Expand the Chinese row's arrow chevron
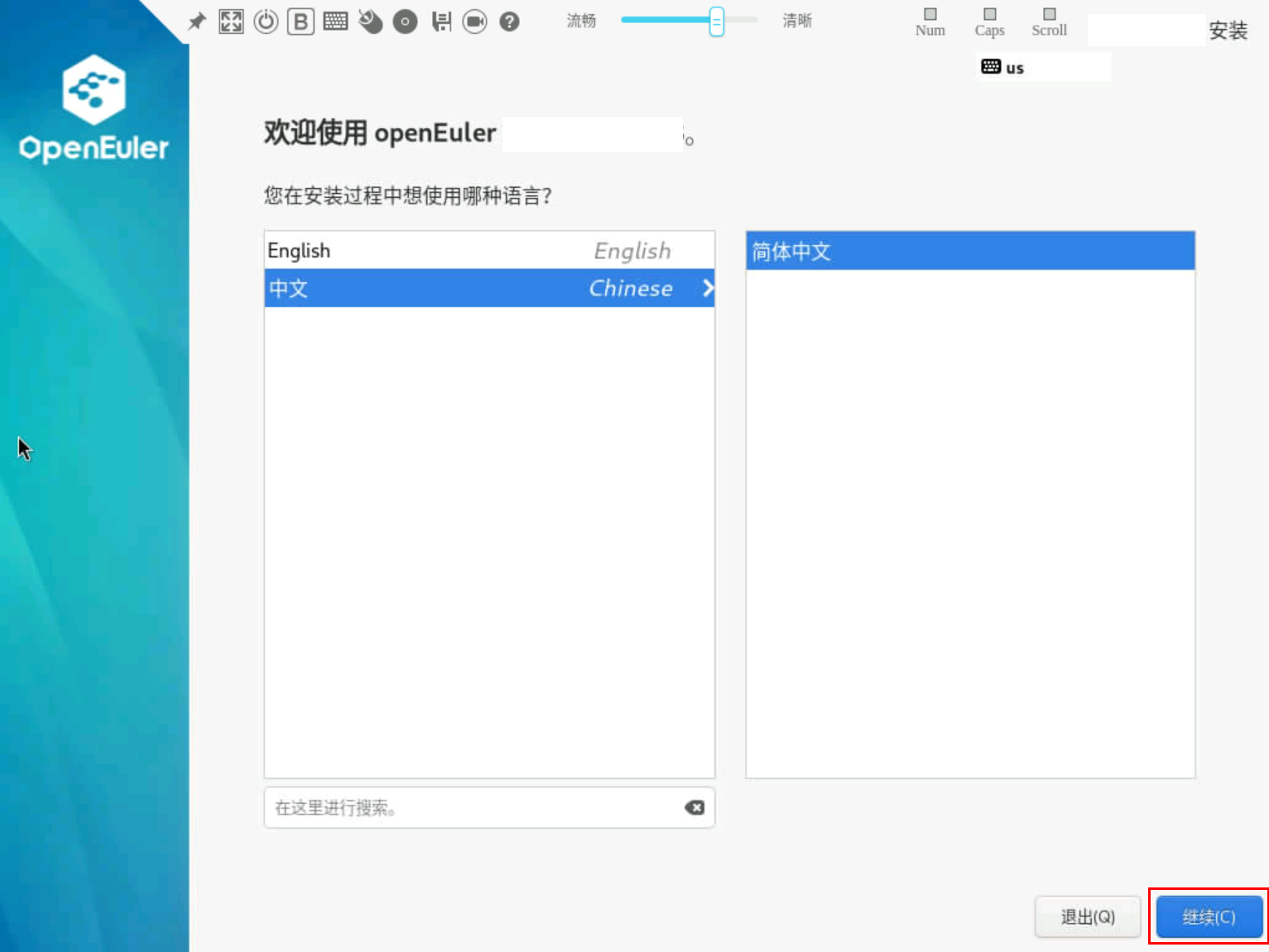Image resolution: width=1269 pixels, height=952 pixels. 708,288
